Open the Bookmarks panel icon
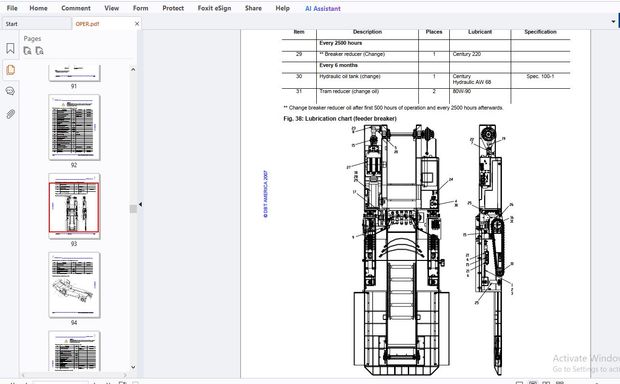This screenshot has height=384, width=620. click(x=10, y=48)
